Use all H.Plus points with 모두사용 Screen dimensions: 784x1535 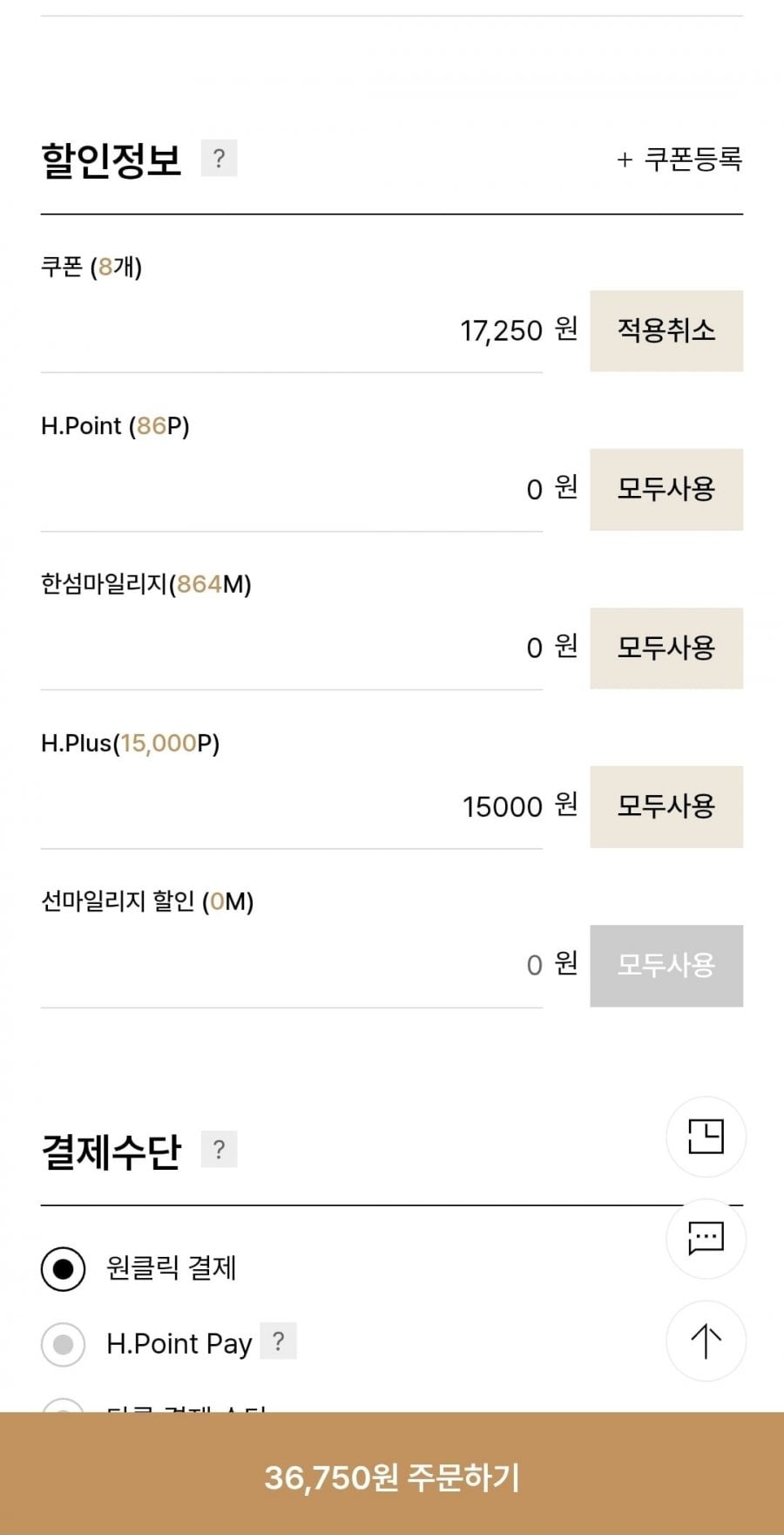click(666, 806)
